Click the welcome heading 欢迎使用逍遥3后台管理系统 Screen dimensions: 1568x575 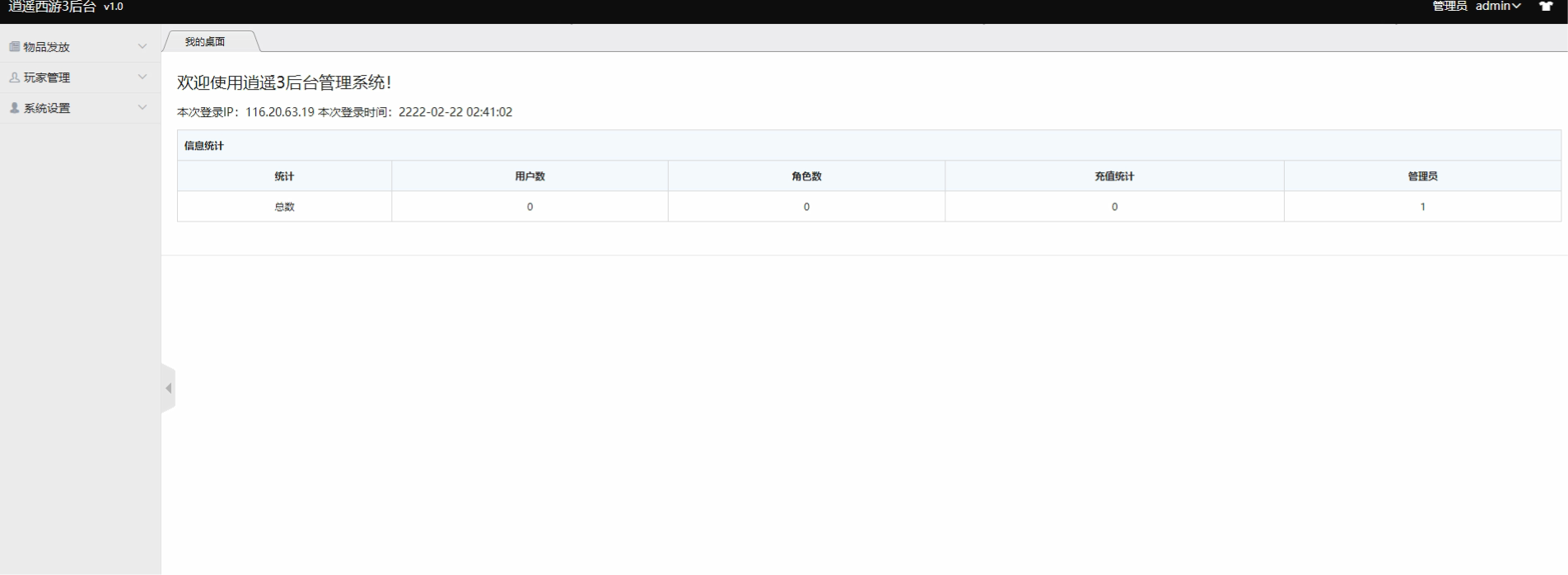284,82
